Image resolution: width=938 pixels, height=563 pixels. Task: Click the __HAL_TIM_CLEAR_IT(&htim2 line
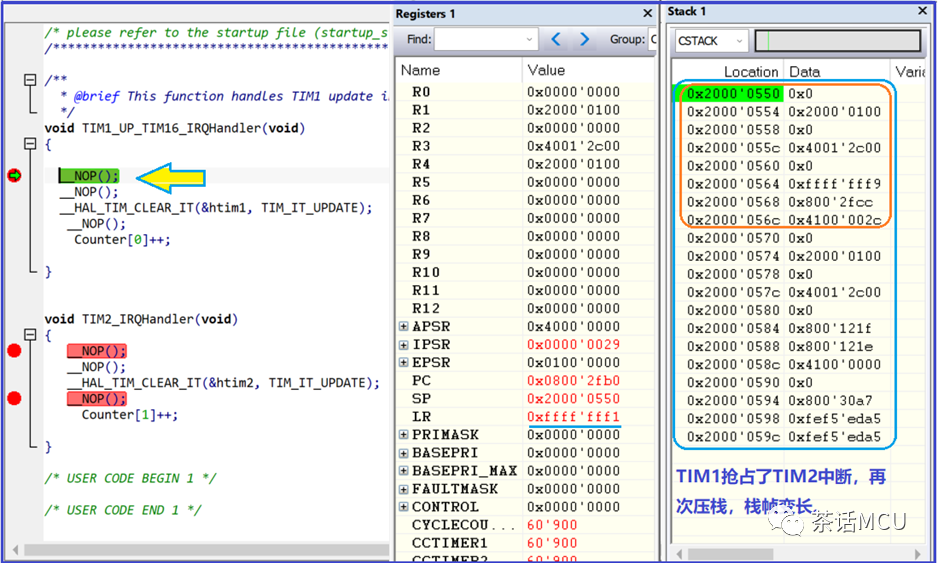pyautogui.click(x=223, y=382)
